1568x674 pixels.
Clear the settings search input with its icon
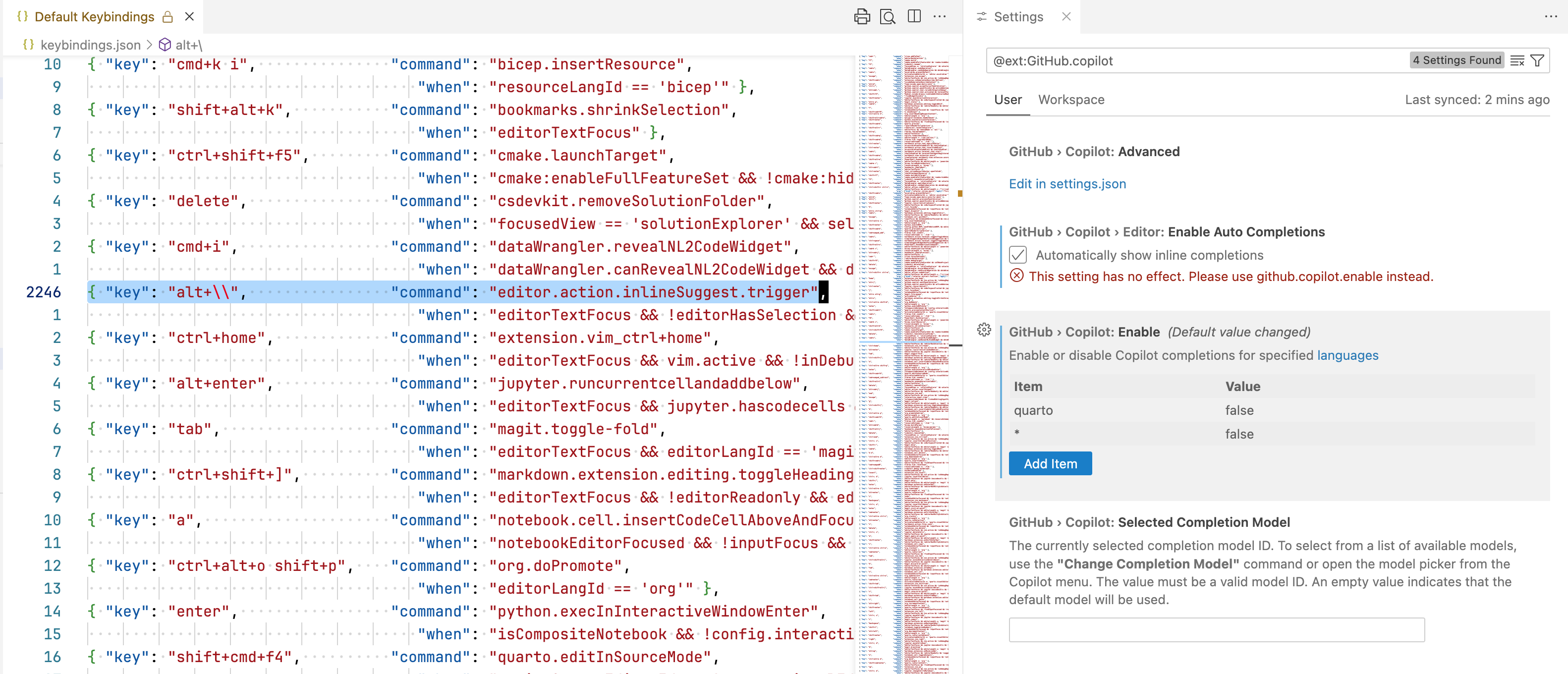pos(1517,60)
